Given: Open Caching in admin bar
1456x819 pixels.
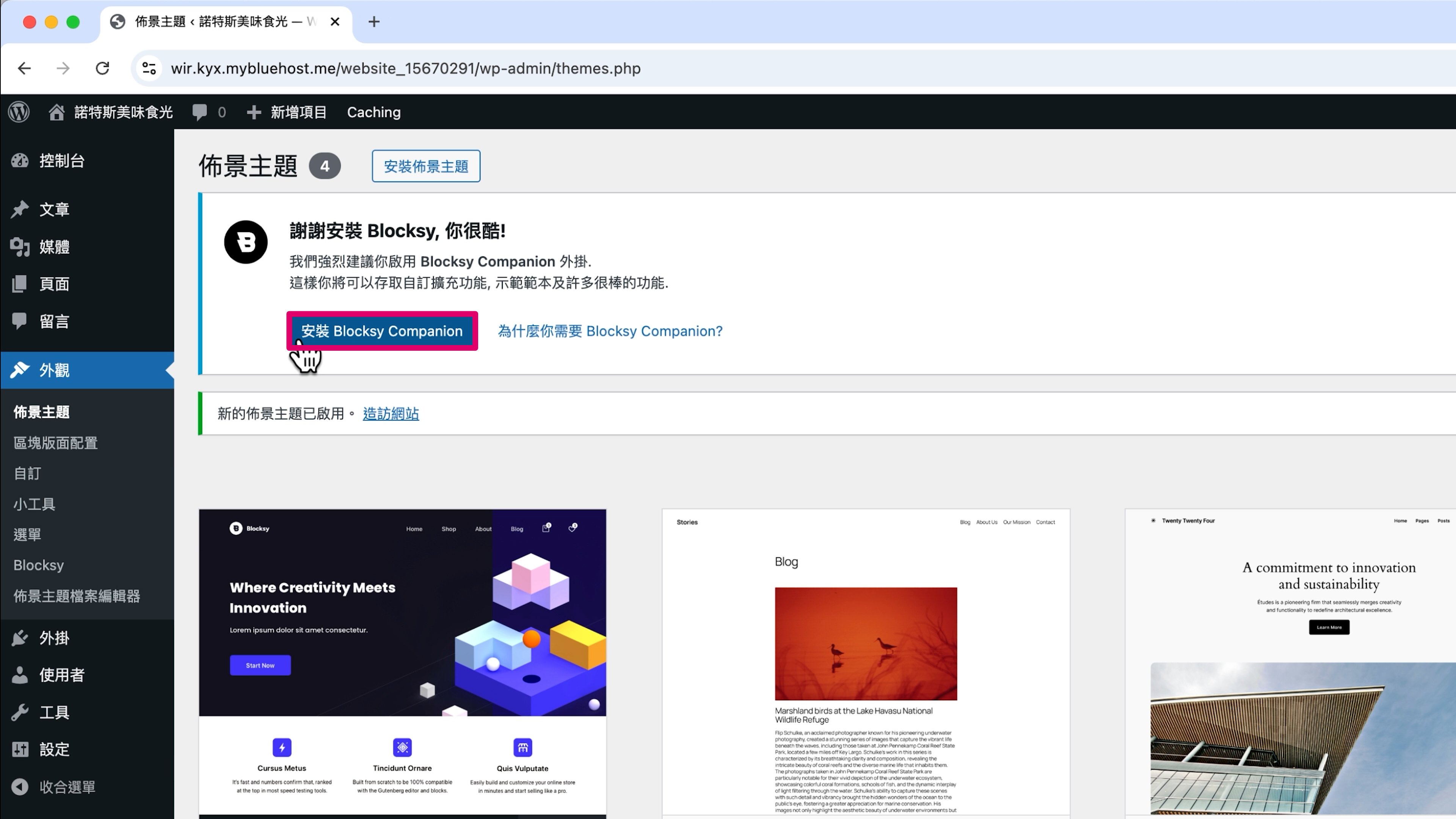Looking at the screenshot, I should [x=373, y=112].
